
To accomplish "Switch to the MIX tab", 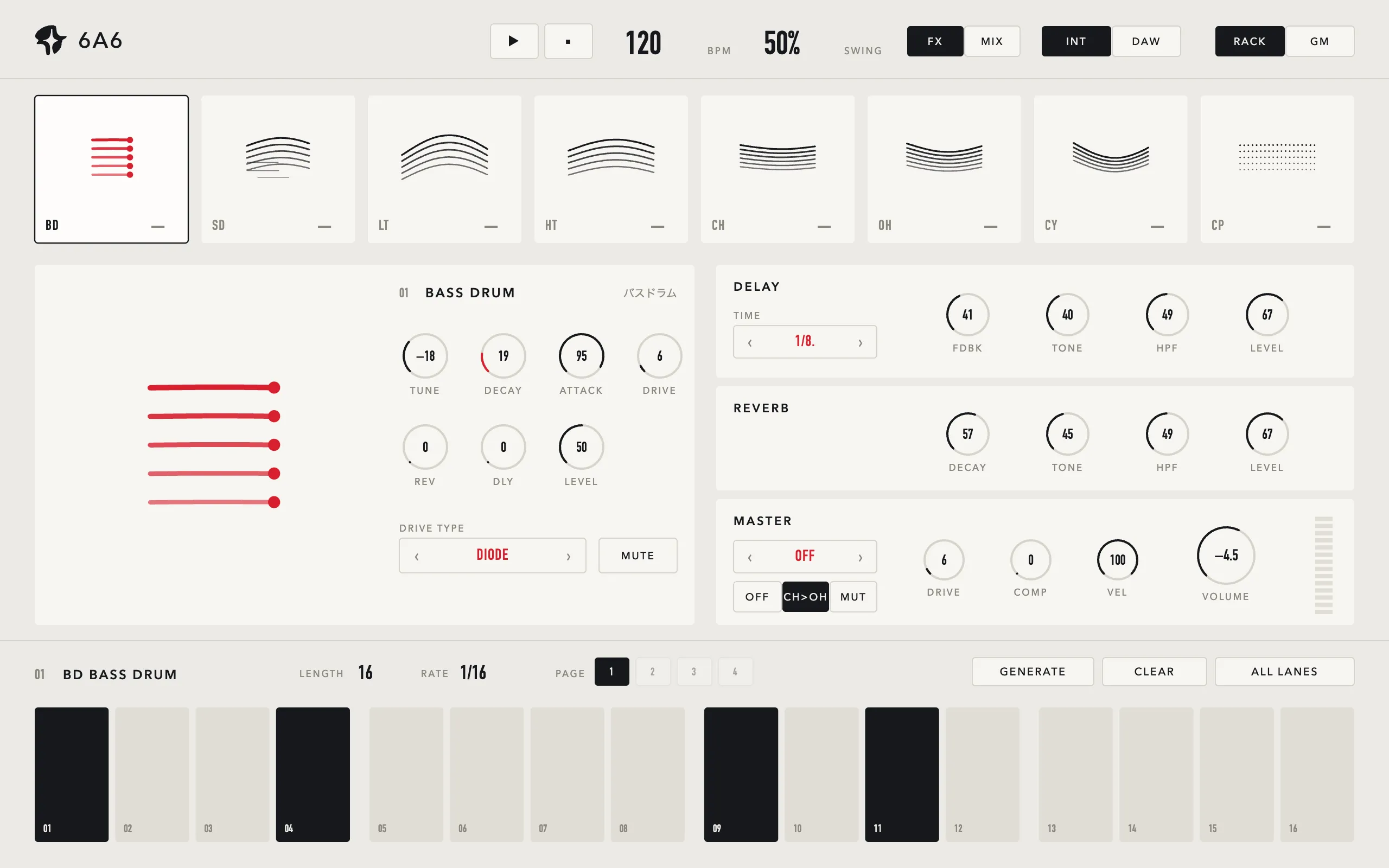I will click(x=992, y=41).
